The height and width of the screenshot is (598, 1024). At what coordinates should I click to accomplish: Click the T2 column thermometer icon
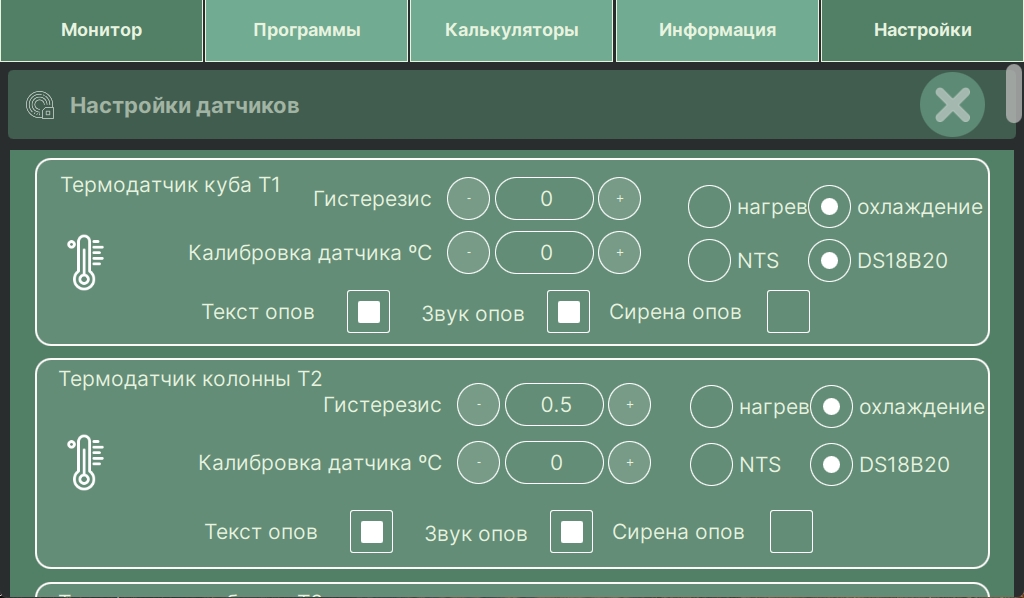click(x=84, y=462)
